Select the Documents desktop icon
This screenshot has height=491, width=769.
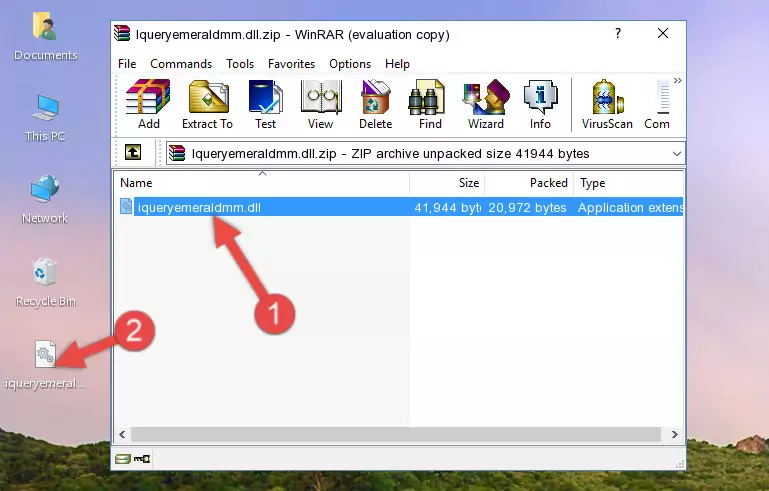45,37
